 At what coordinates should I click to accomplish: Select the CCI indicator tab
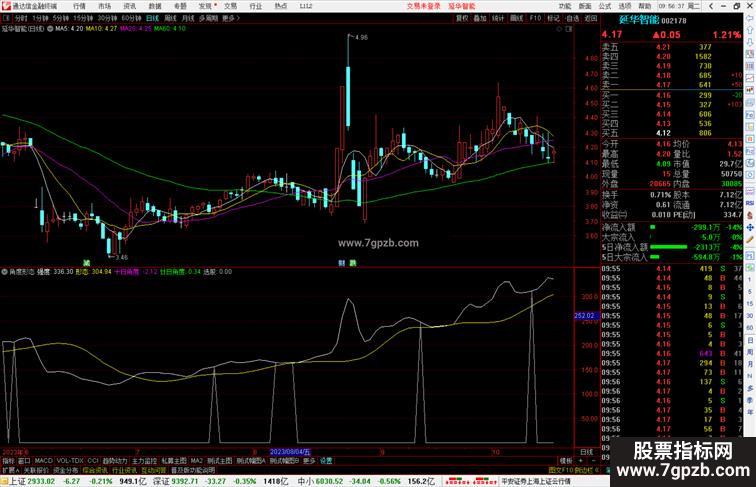pyautogui.click(x=93, y=461)
